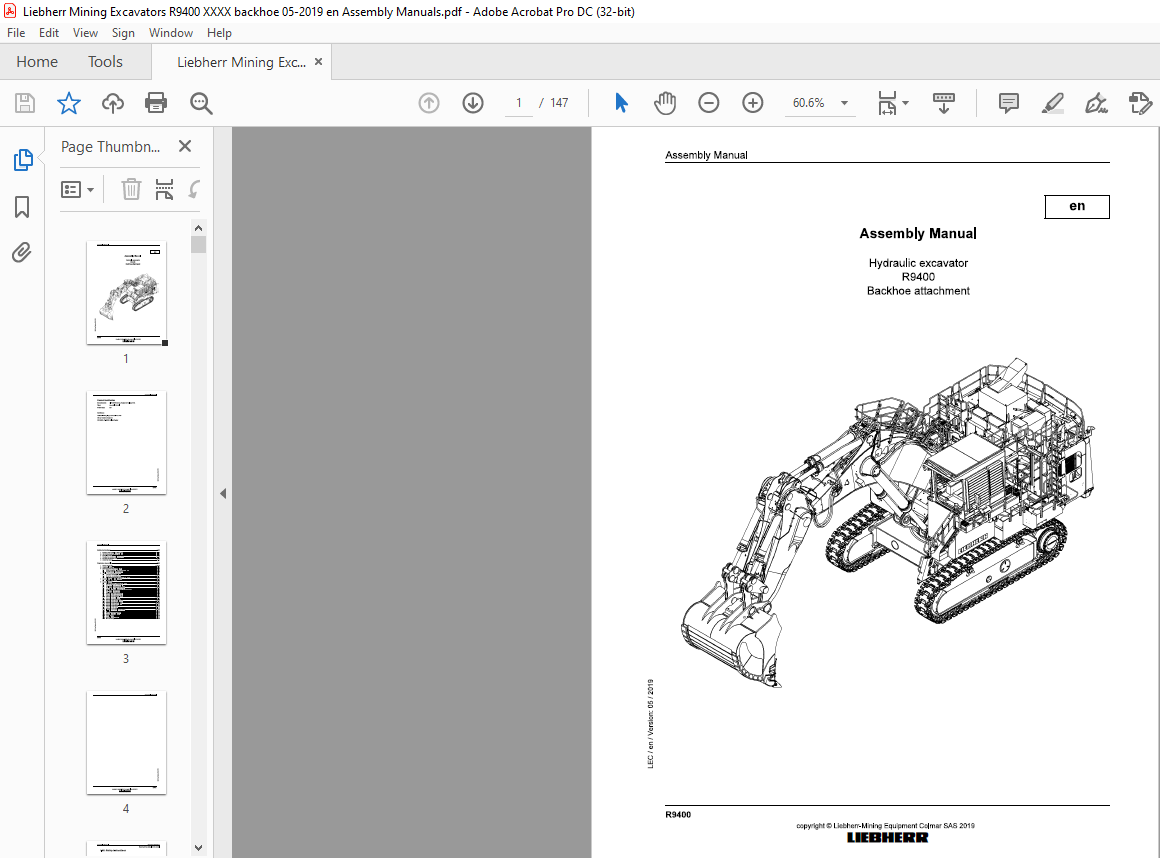Image resolution: width=1160 pixels, height=858 pixels.
Task: Click the 60.6% zoom value field
Action: [809, 103]
